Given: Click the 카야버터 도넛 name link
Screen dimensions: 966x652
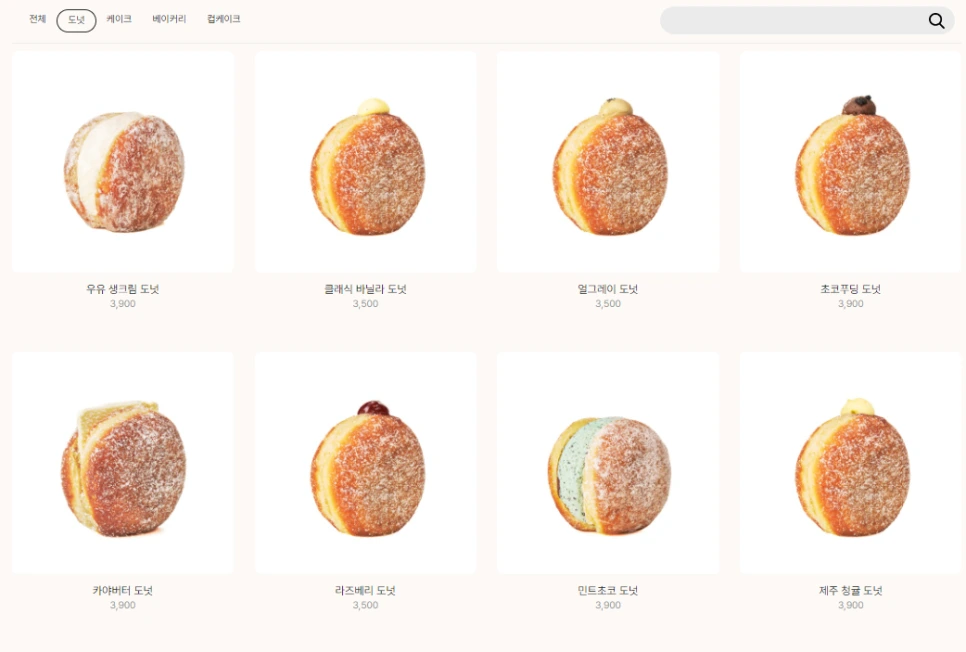Looking at the screenshot, I should tap(123, 590).
